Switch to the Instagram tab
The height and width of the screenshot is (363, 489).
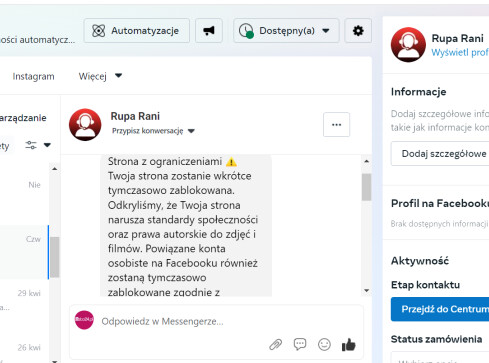33,76
